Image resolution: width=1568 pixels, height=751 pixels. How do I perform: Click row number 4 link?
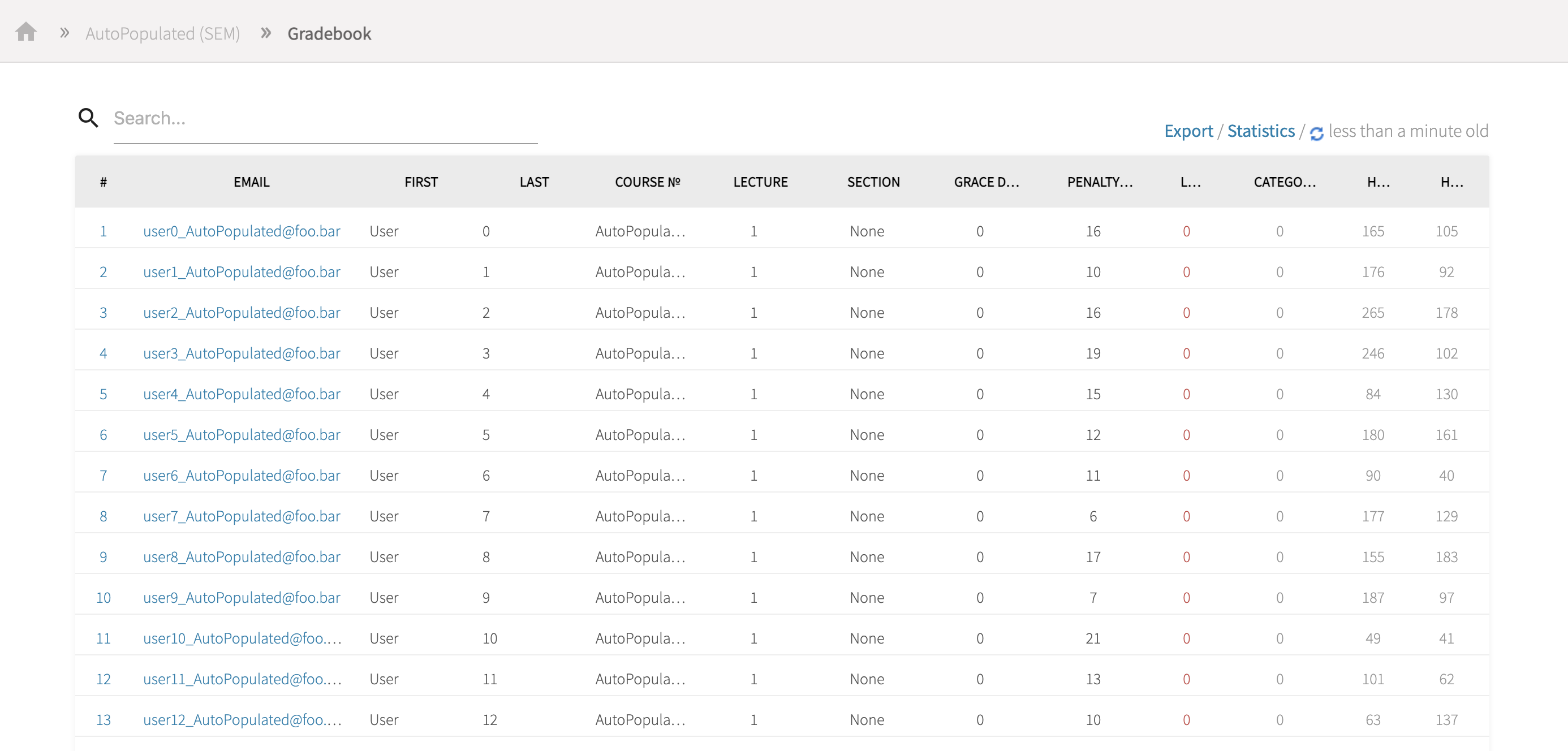tap(103, 353)
